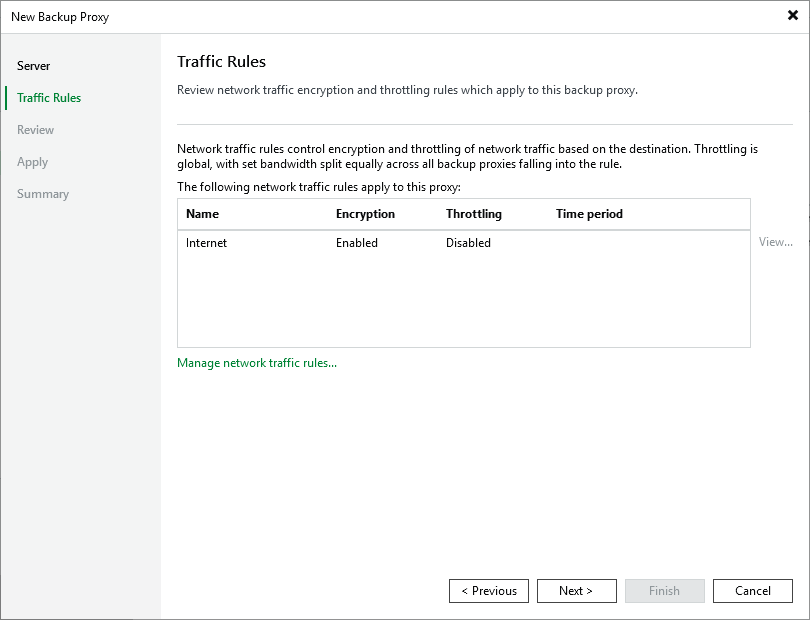Cancel the backup proxy wizard
The image size is (810, 620).
(x=753, y=591)
